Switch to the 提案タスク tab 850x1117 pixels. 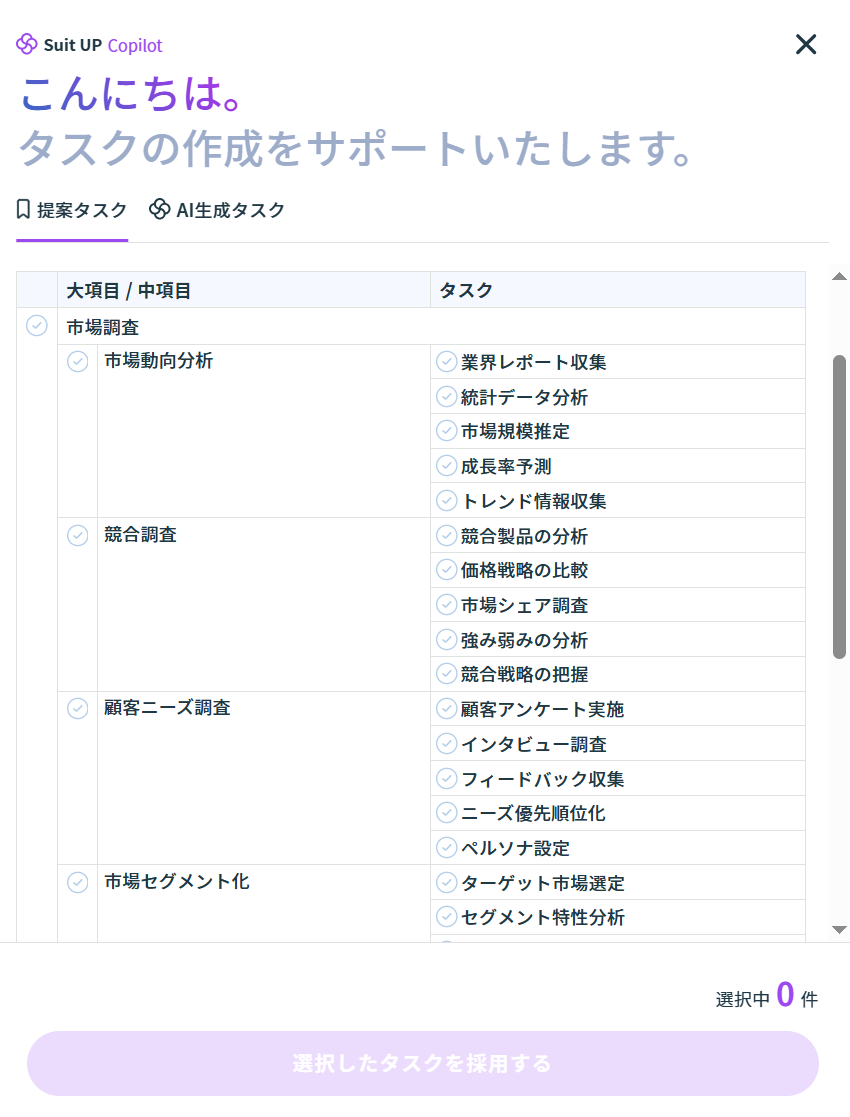72,210
